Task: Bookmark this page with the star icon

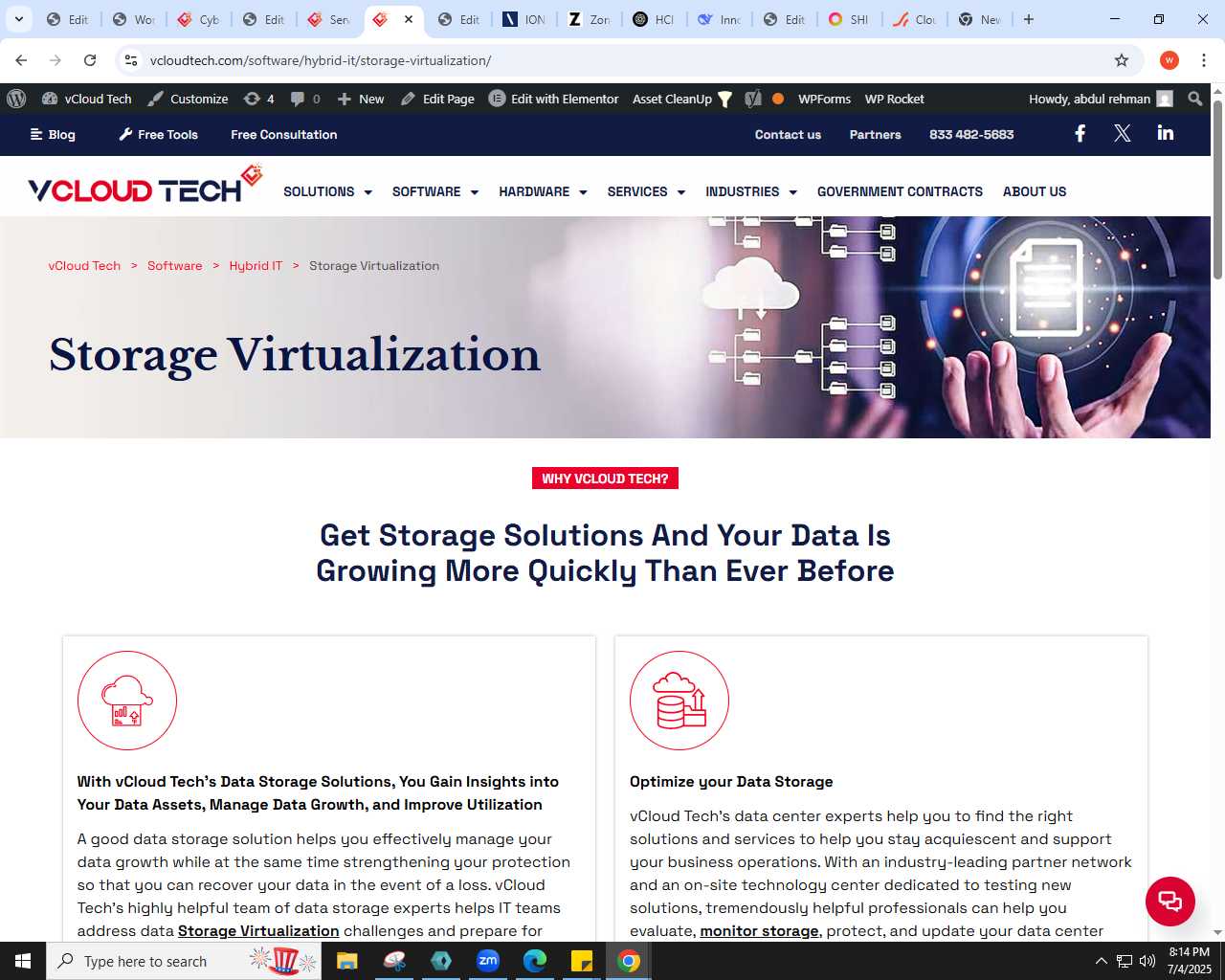Action: pyautogui.click(x=1122, y=60)
